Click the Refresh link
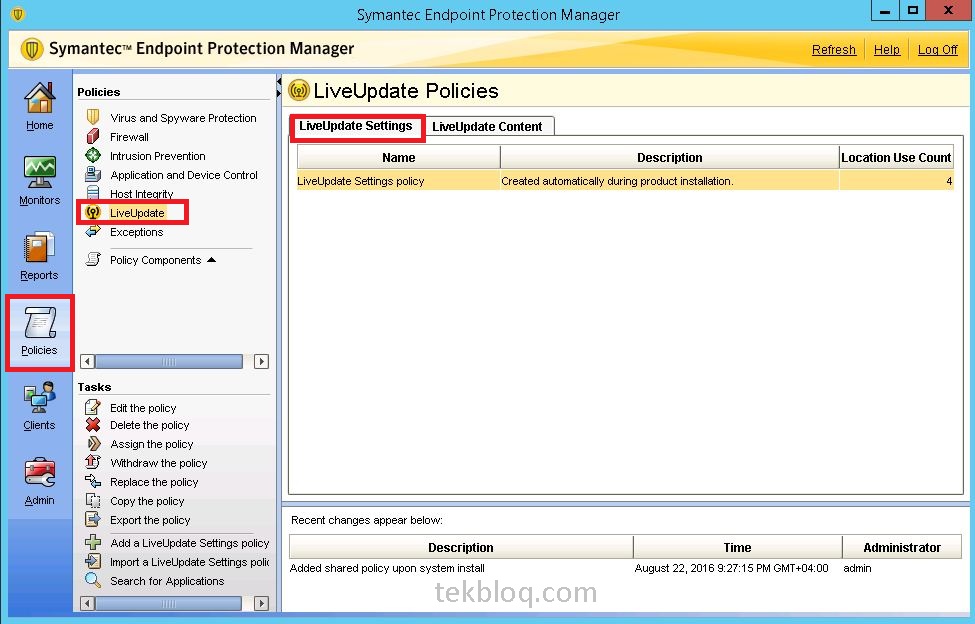The height and width of the screenshot is (624, 975). pos(834,50)
